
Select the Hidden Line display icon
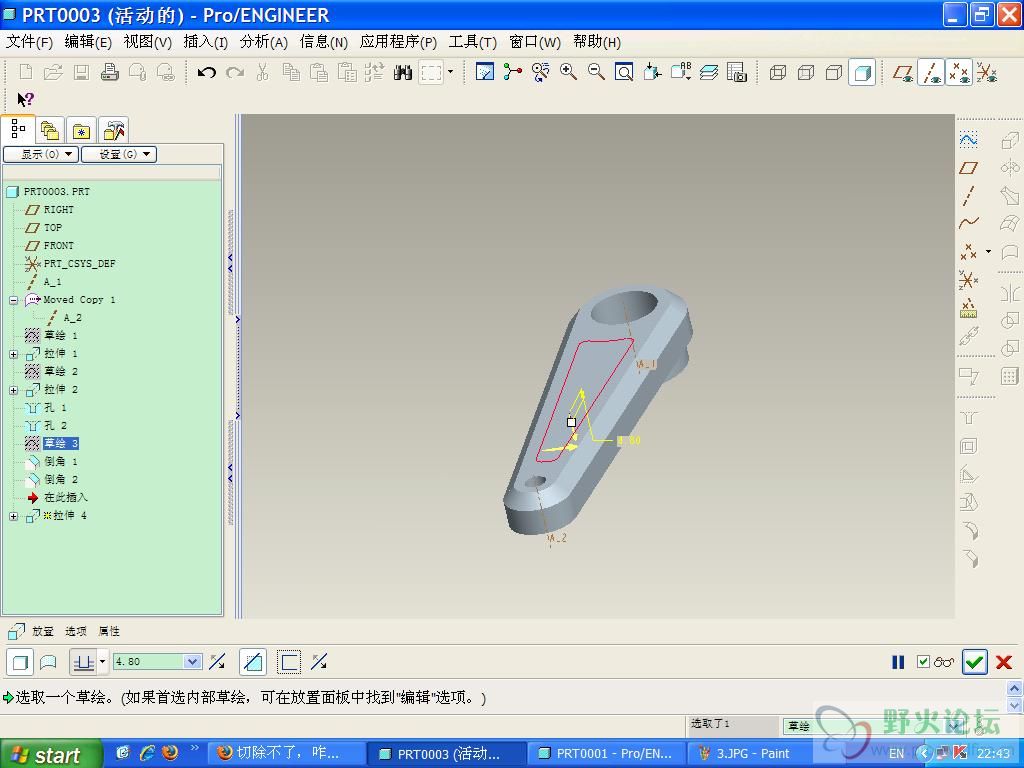click(x=806, y=72)
